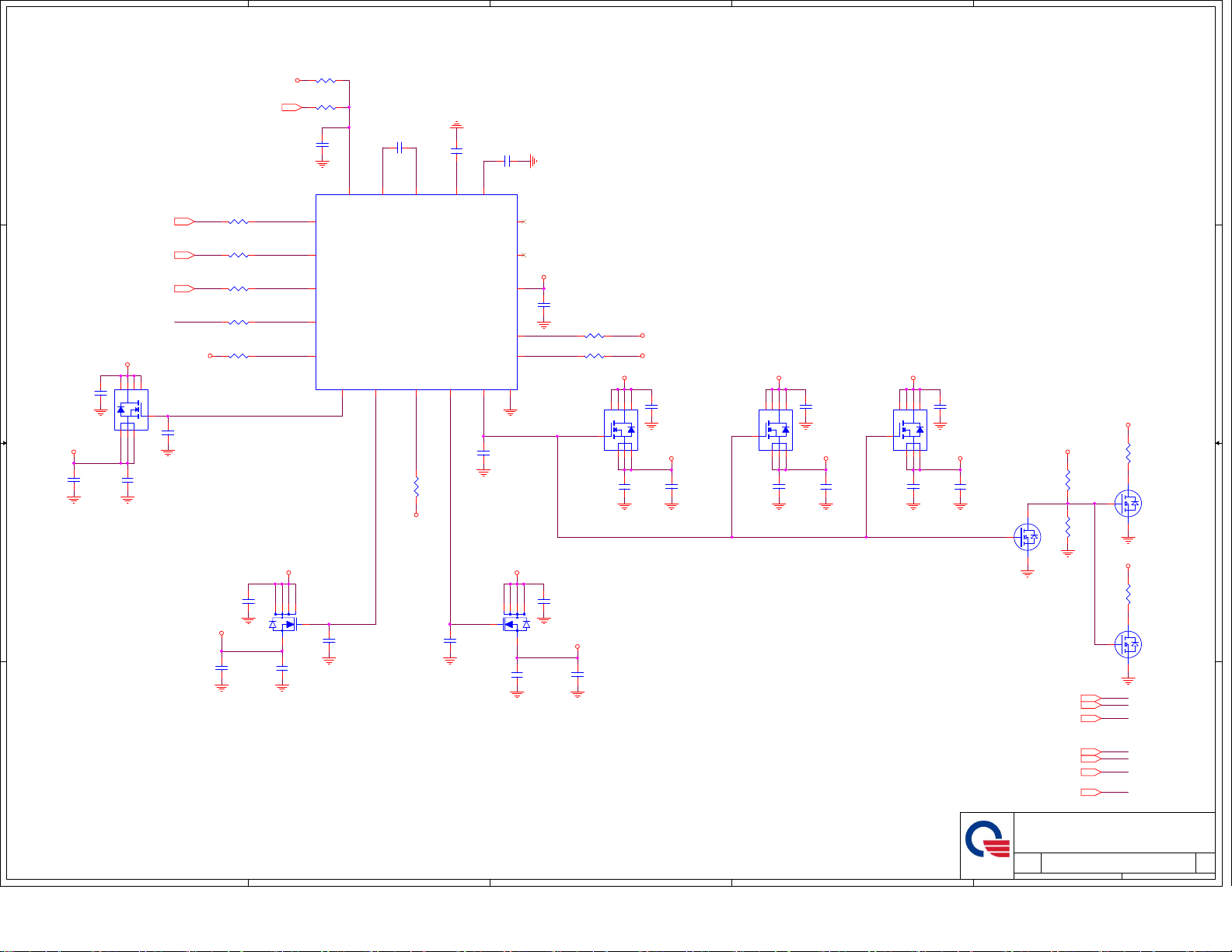Select the unboxed MOSFET below the IC's right pins

pyautogui.click(x=517, y=624)
